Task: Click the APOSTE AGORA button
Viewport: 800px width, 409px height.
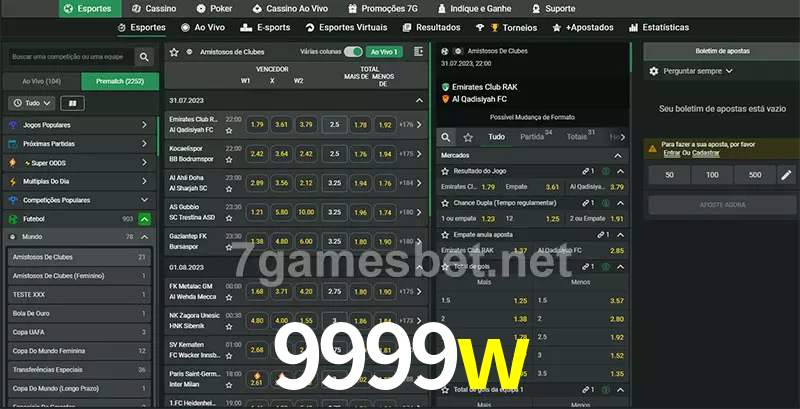Action: pyautogui.click(x=722, y=204)
